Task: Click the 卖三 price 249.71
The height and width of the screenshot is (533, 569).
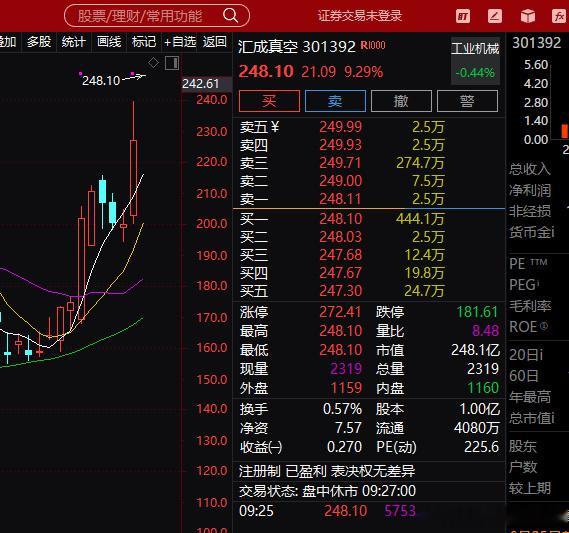Action: (x=340, y=163)
